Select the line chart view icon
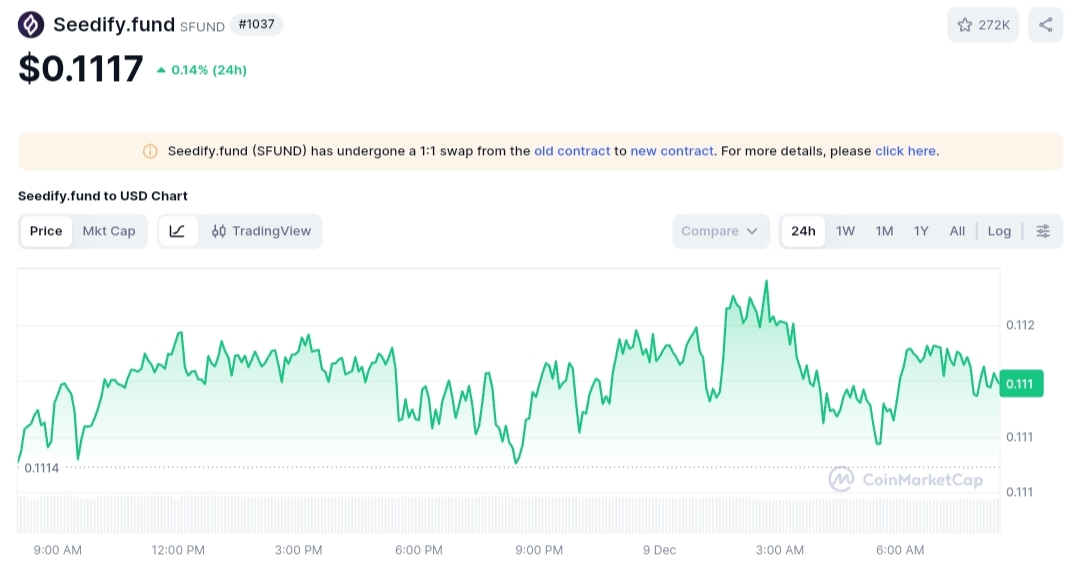 (178, 231)
